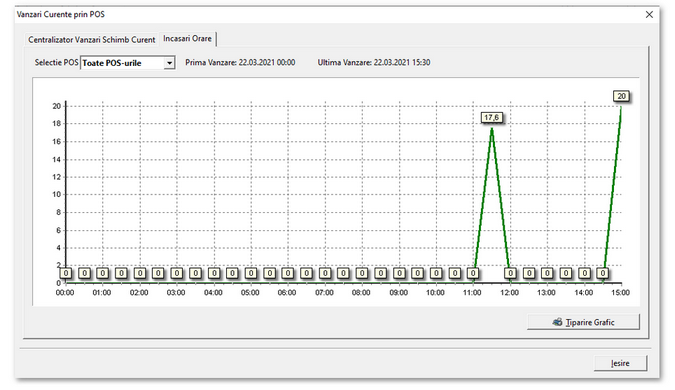Click the 14 y-axis value
The height and width of the screenshot is (390, 675).
[56, 159]
